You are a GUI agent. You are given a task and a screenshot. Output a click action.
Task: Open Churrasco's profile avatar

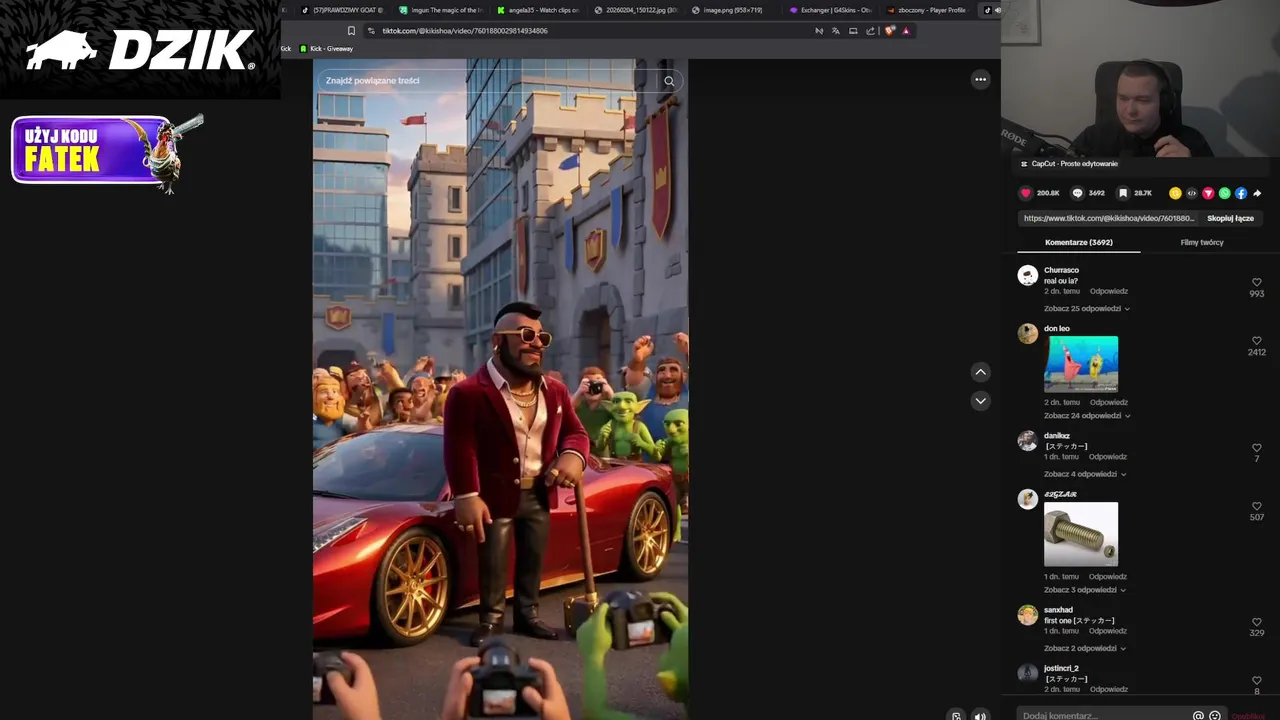coord(1028,276)
